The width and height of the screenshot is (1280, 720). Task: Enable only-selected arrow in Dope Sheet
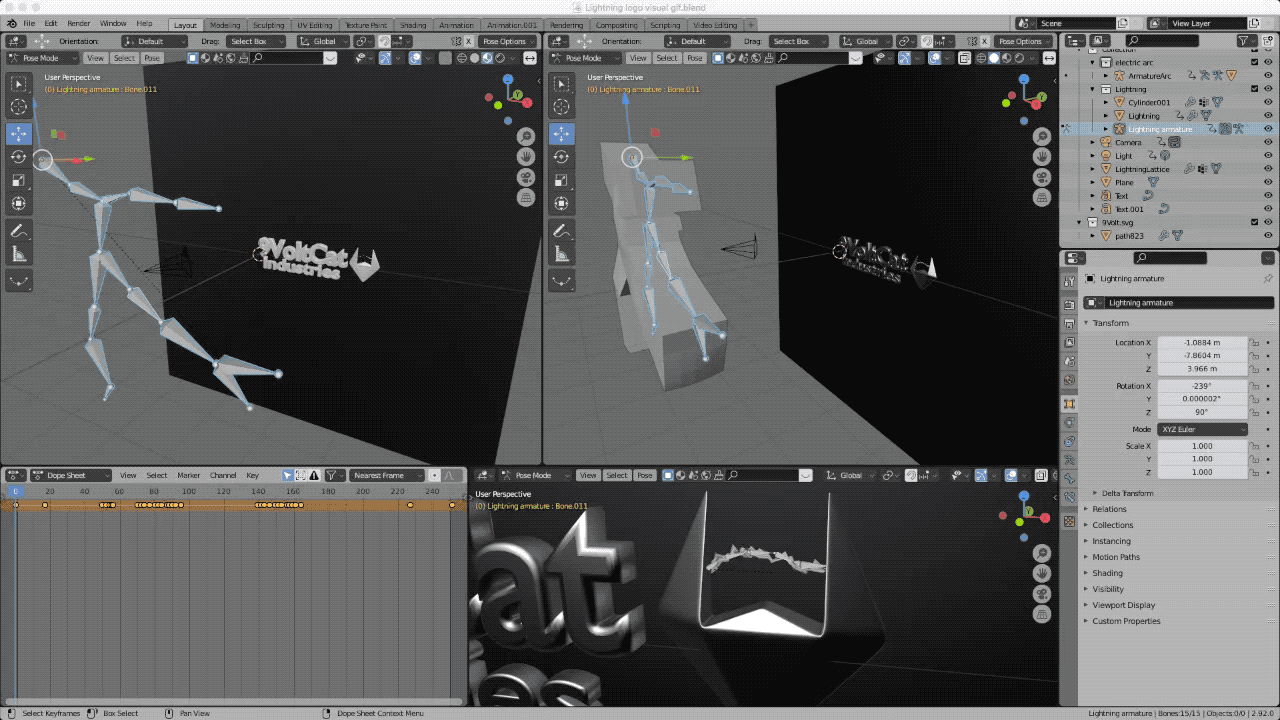pyautogui.click(x=287, y=475)
